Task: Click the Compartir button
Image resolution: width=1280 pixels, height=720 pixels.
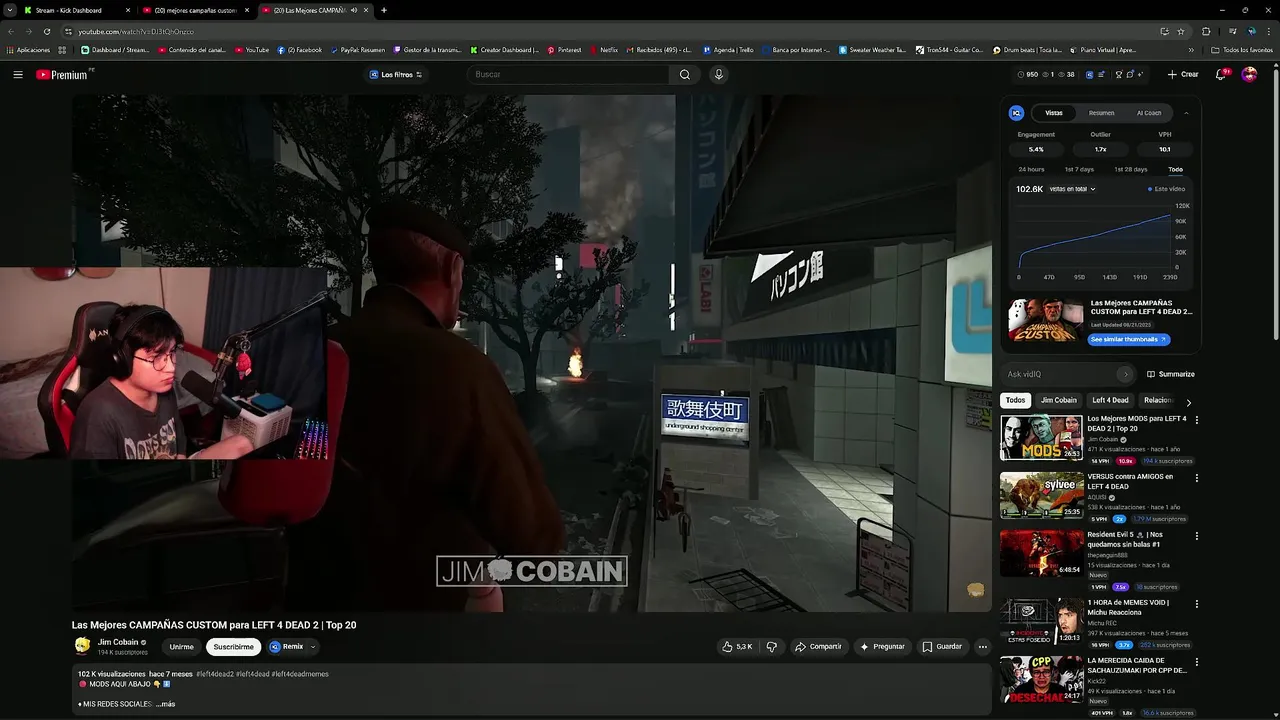Action: click(x=818, y=647)
